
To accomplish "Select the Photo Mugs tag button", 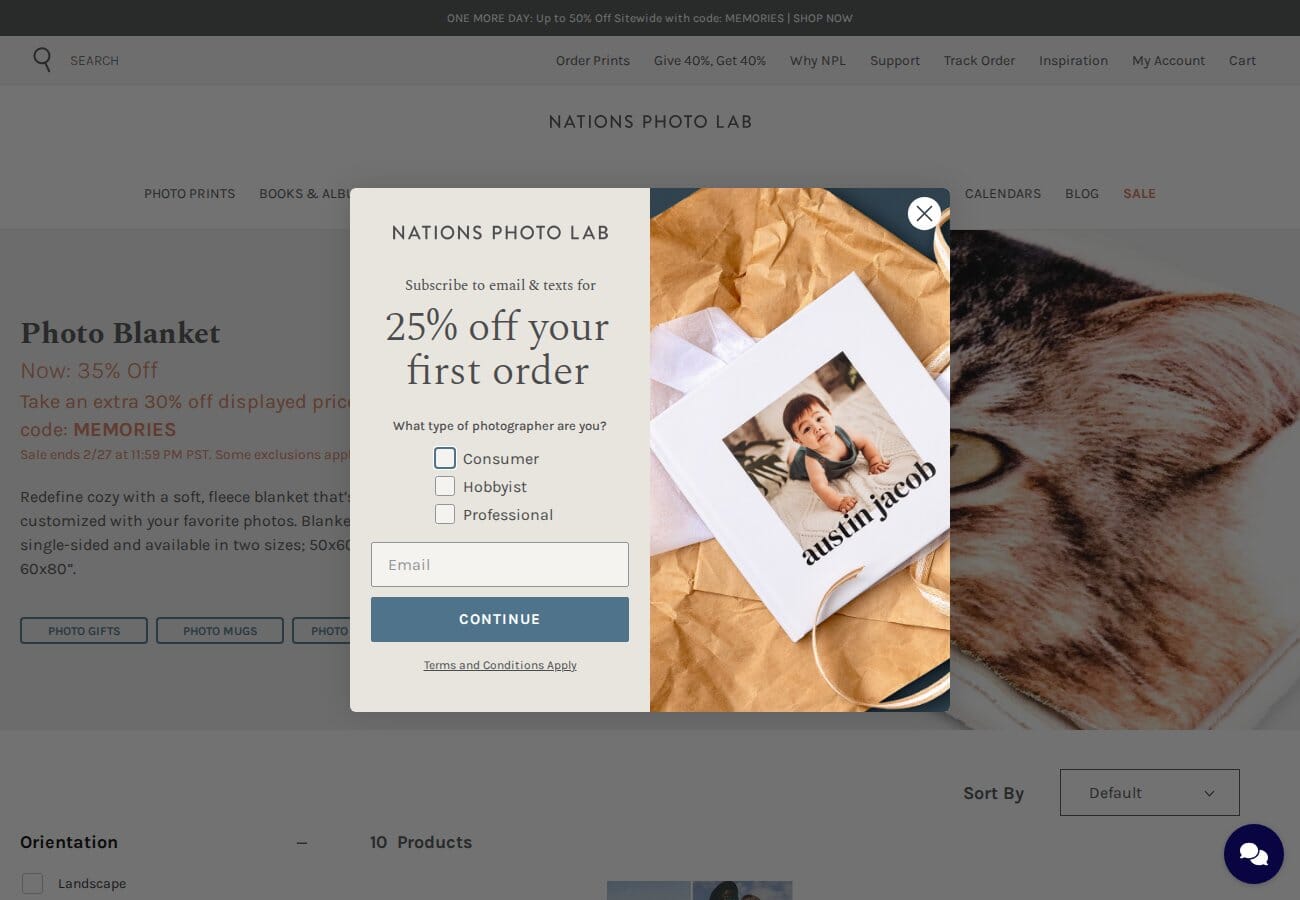I will coord(220,631).
